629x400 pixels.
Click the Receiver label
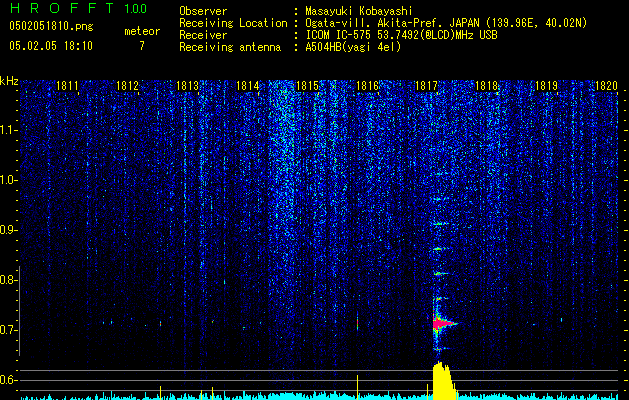pyautogui.click(x=203, y=35)
